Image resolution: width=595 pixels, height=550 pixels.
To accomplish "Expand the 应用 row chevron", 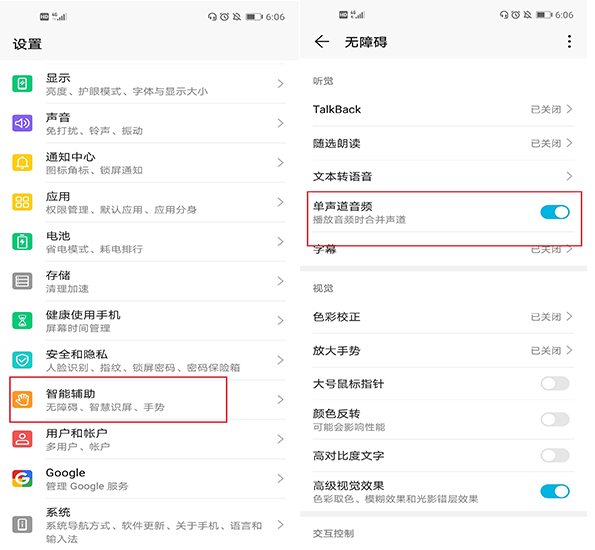I will pos(280,202).
